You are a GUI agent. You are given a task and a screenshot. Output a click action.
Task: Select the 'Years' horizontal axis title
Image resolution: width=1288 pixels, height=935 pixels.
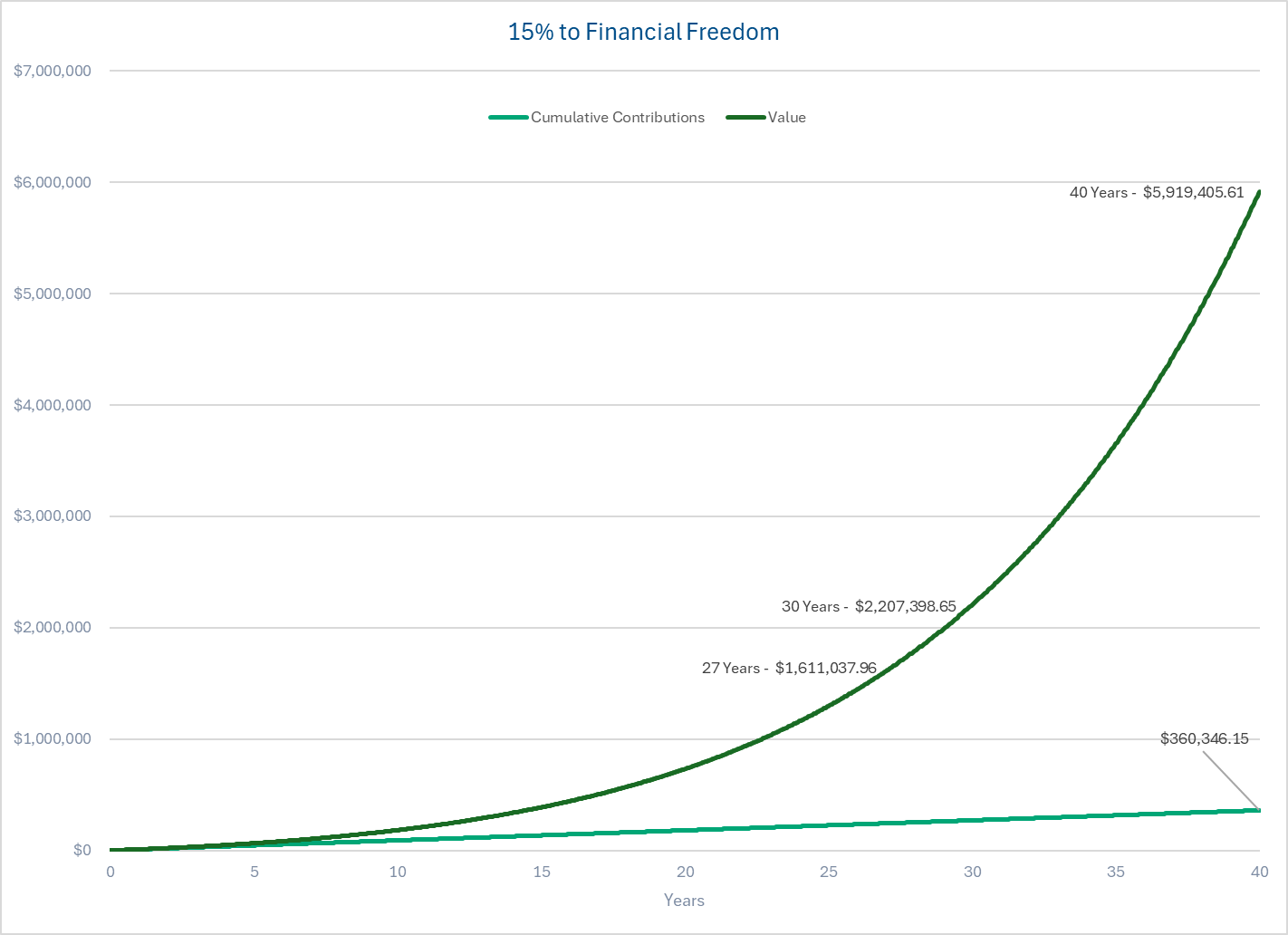coord(684,901)
